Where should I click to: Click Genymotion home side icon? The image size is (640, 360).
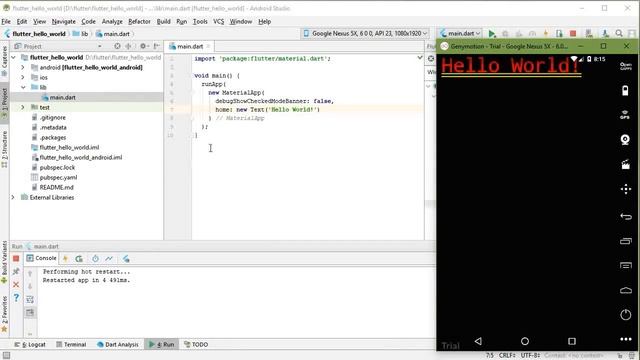tap(626, 290)
